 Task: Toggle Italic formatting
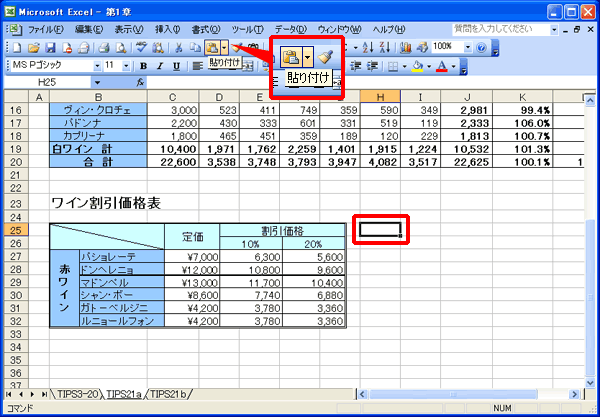[x=160, y=67]
